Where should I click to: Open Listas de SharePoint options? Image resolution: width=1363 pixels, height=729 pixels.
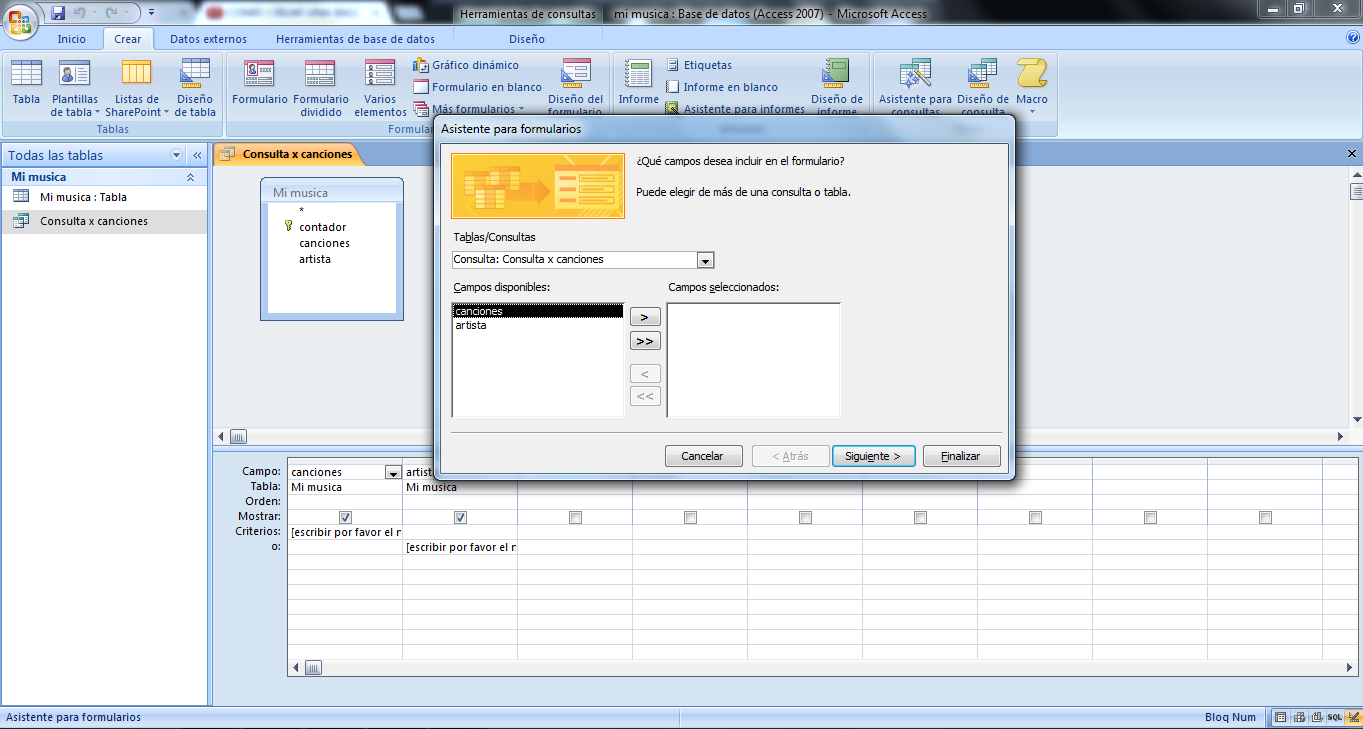(136, 87)
